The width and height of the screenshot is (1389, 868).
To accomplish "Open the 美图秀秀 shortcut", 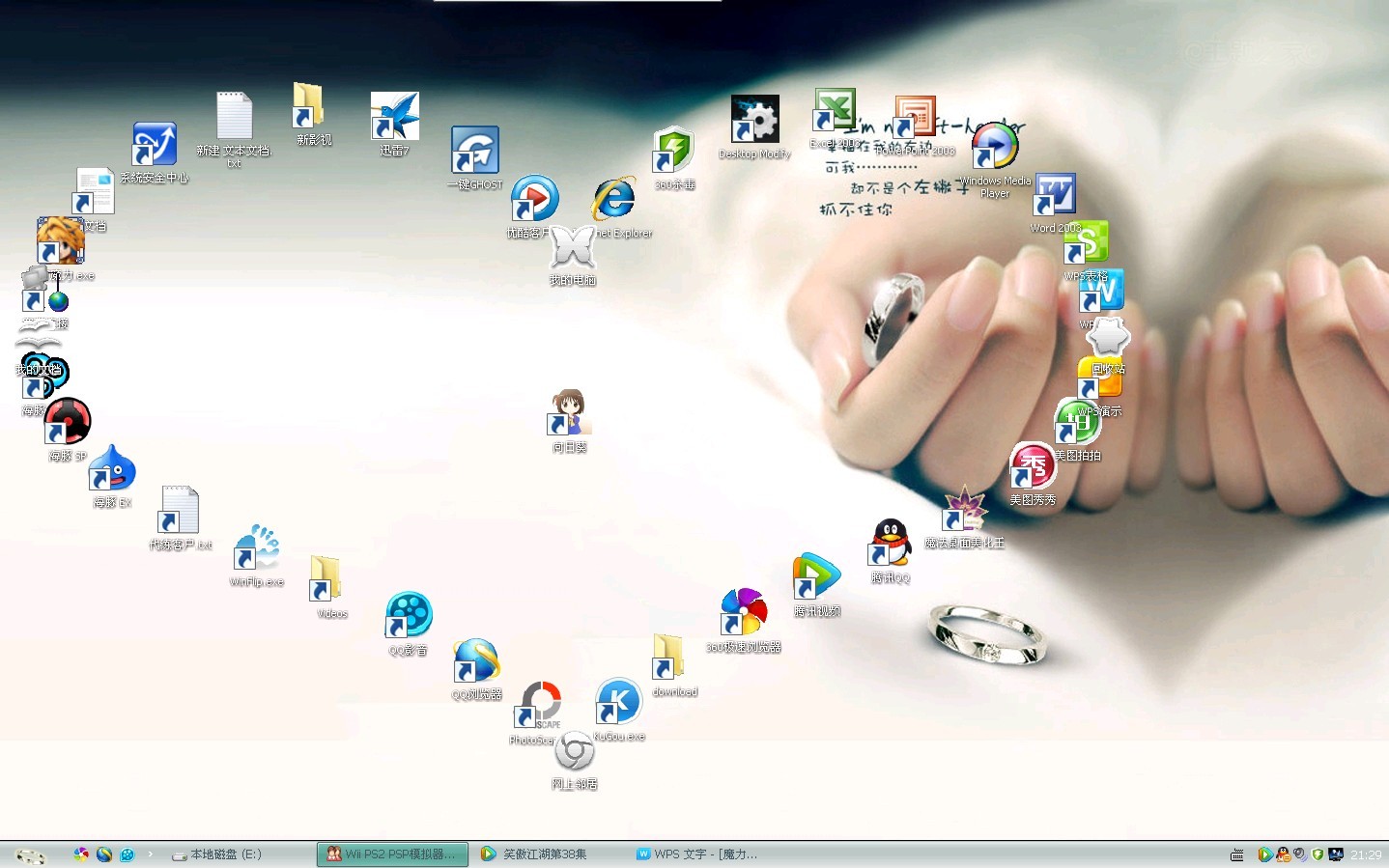I will [x=1032, y=467].
